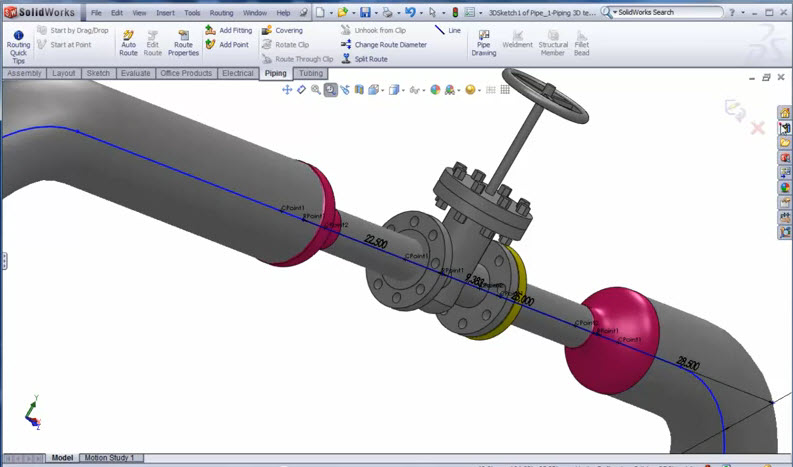The width and height of the screenshot is (793, 467).
Task: Open the File menu
Action: tap(96, 13)
